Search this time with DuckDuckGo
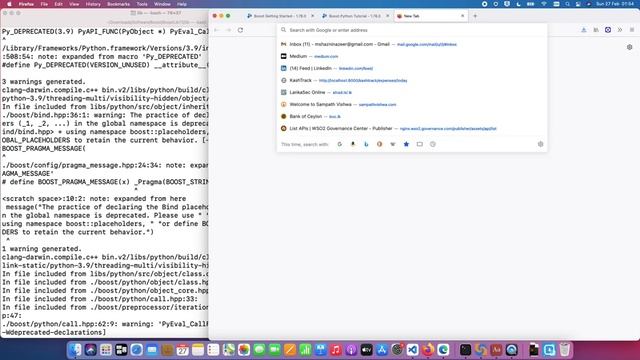The width and height of the screenshot is (640, 360). (x=380, y=144)
